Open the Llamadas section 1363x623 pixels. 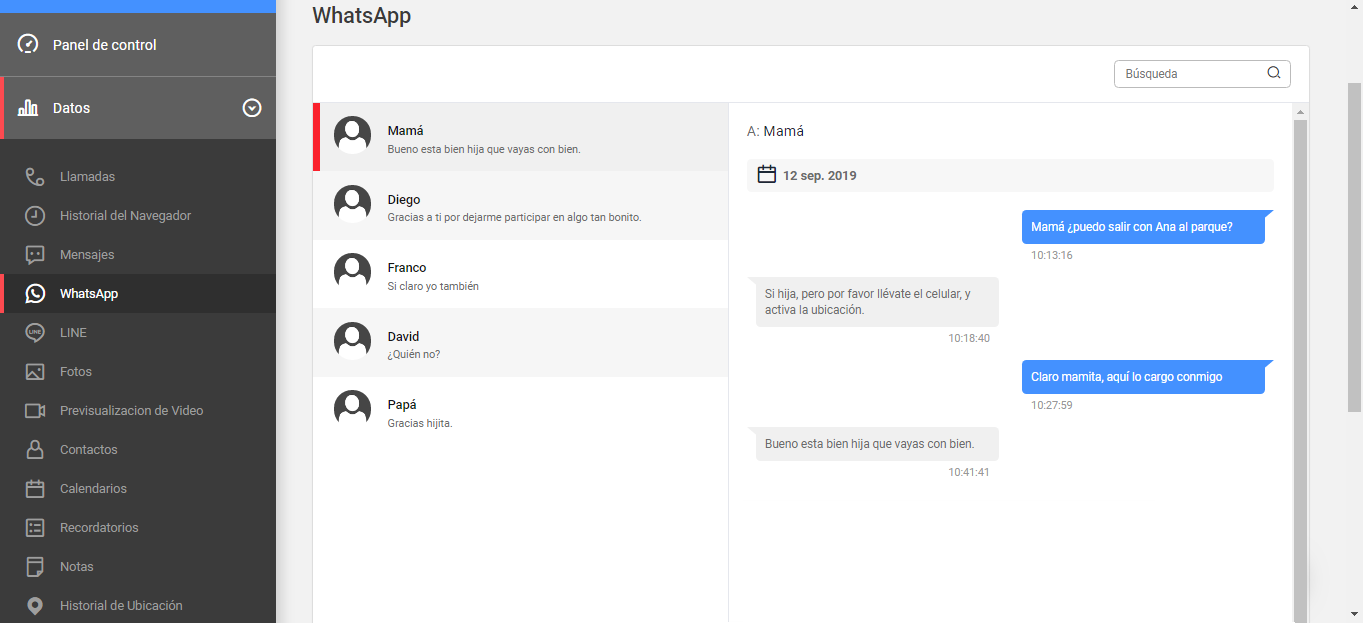[x=138, y=177]
